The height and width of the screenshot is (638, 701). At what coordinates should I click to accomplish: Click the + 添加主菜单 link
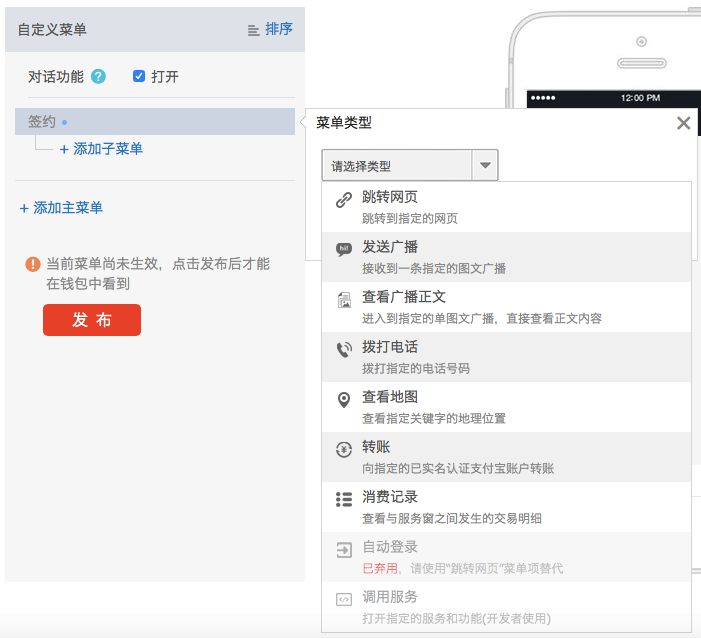point(61,208)
